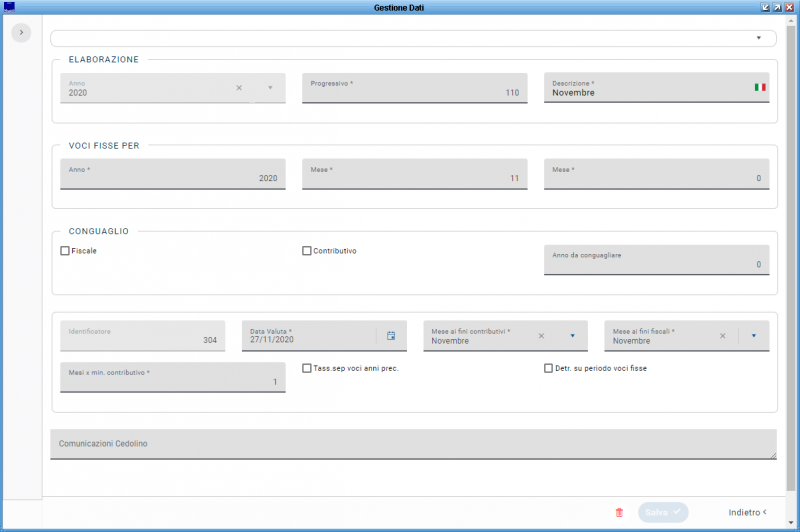Viewport: 800px width, 532px height.
Task: Click the Indietro back button
Action: 747,512
